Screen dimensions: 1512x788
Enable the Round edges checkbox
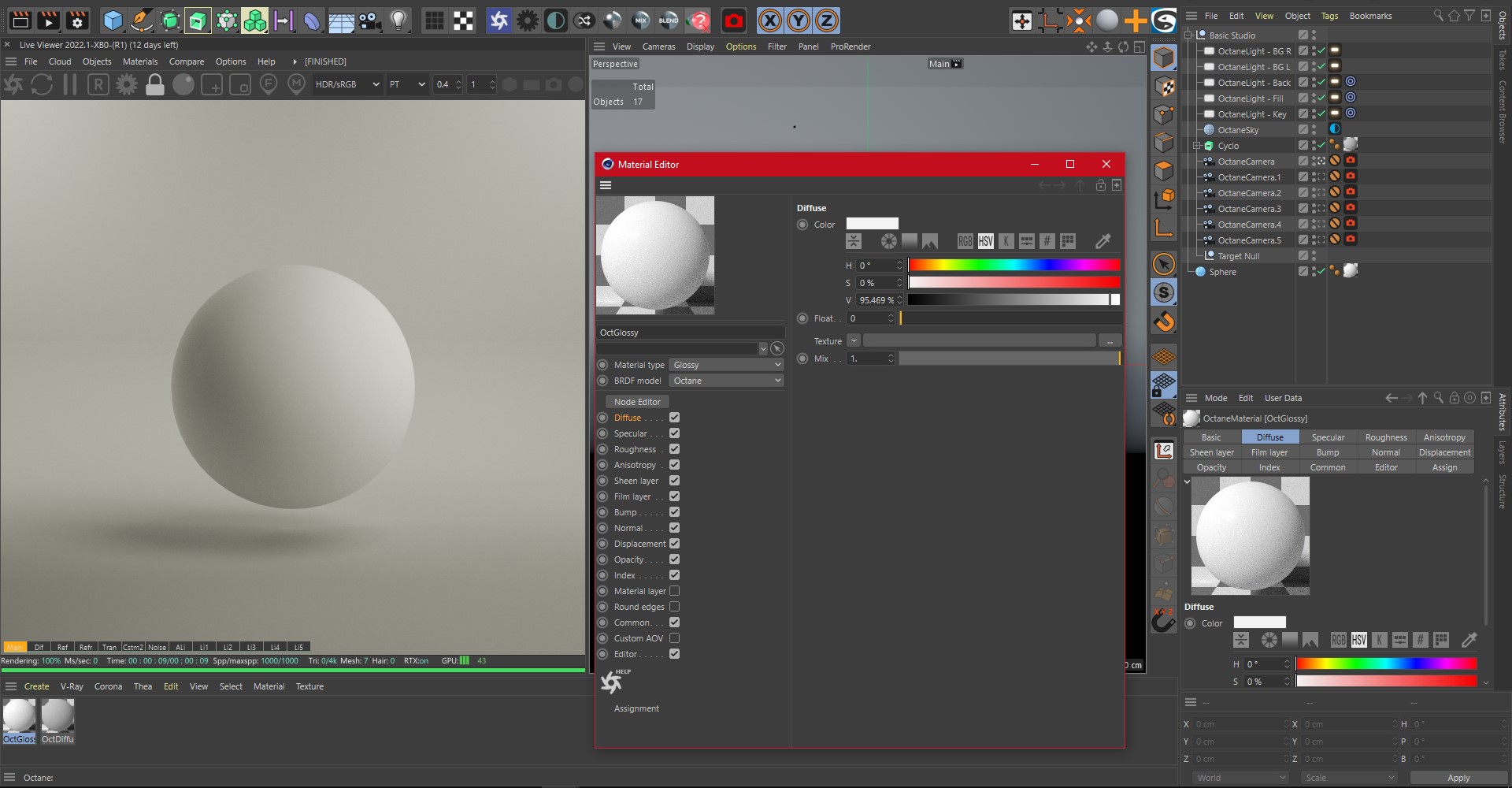[x=674, y=607]
